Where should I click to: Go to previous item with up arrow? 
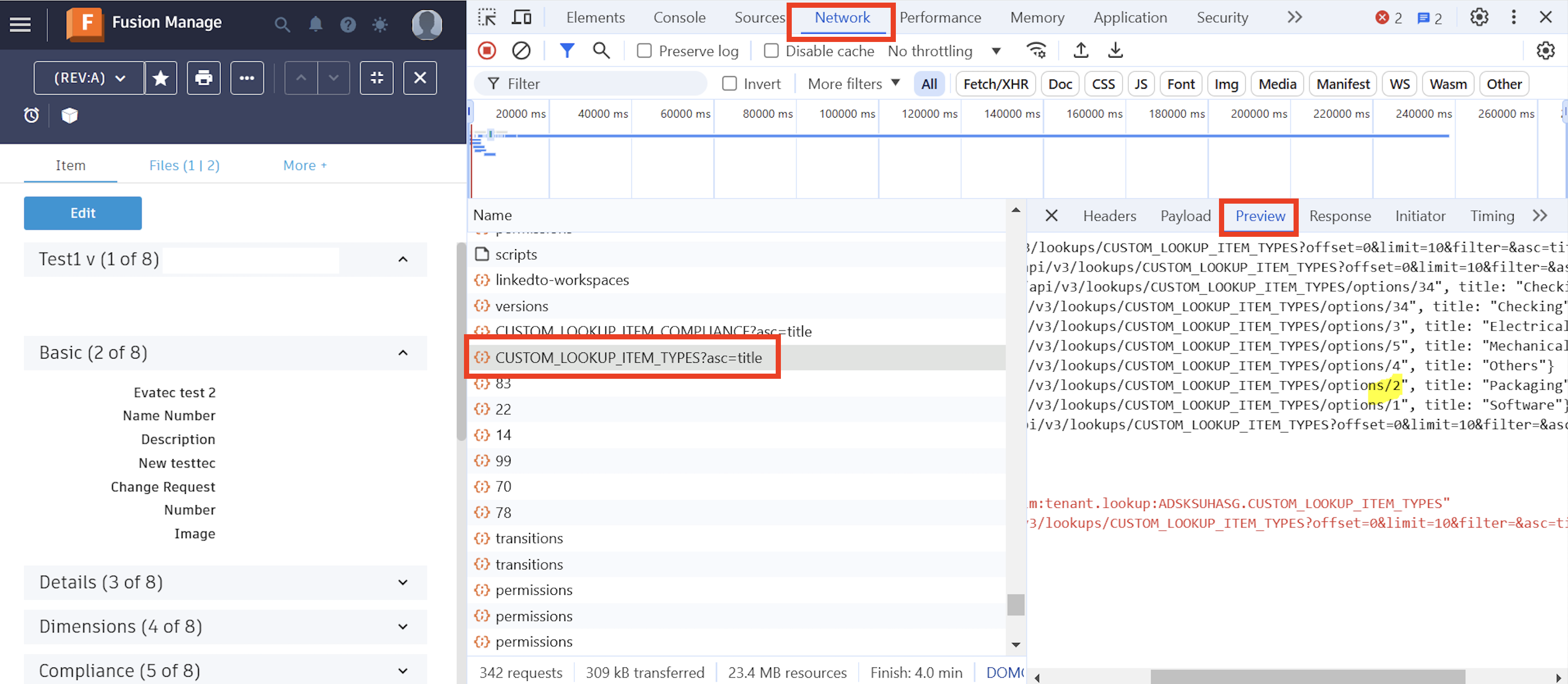(301, 78)
